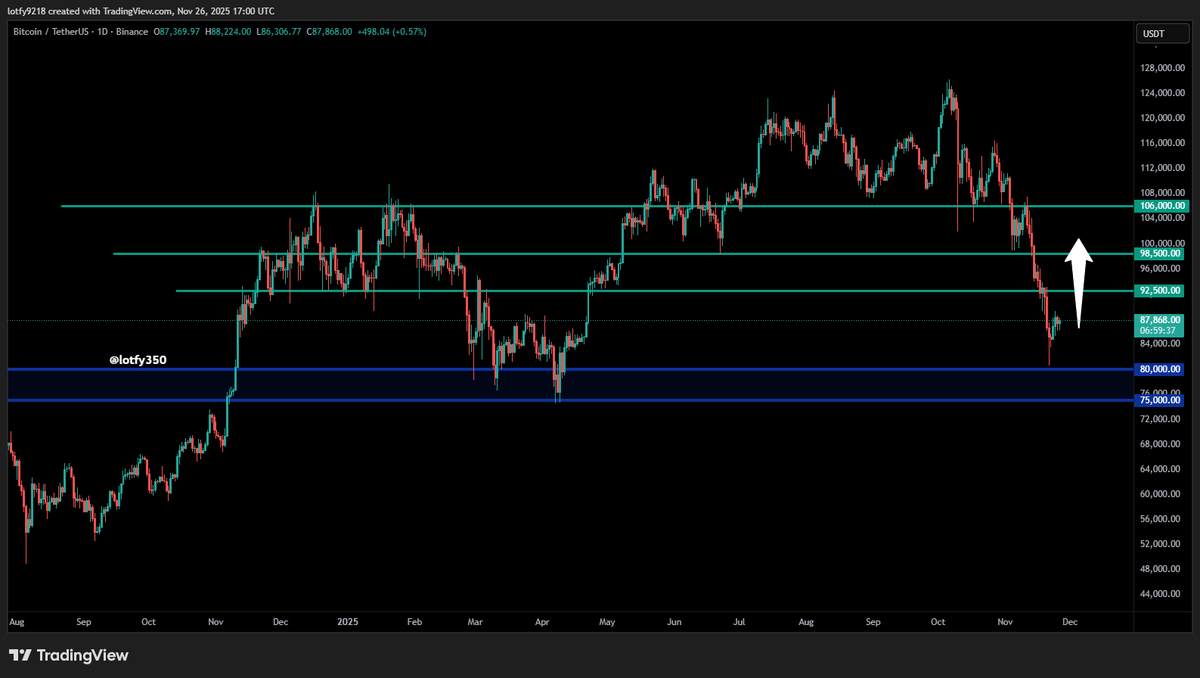1200x678 pixels.
Task: Click the Apr time axis label
Action: [542, 621]
